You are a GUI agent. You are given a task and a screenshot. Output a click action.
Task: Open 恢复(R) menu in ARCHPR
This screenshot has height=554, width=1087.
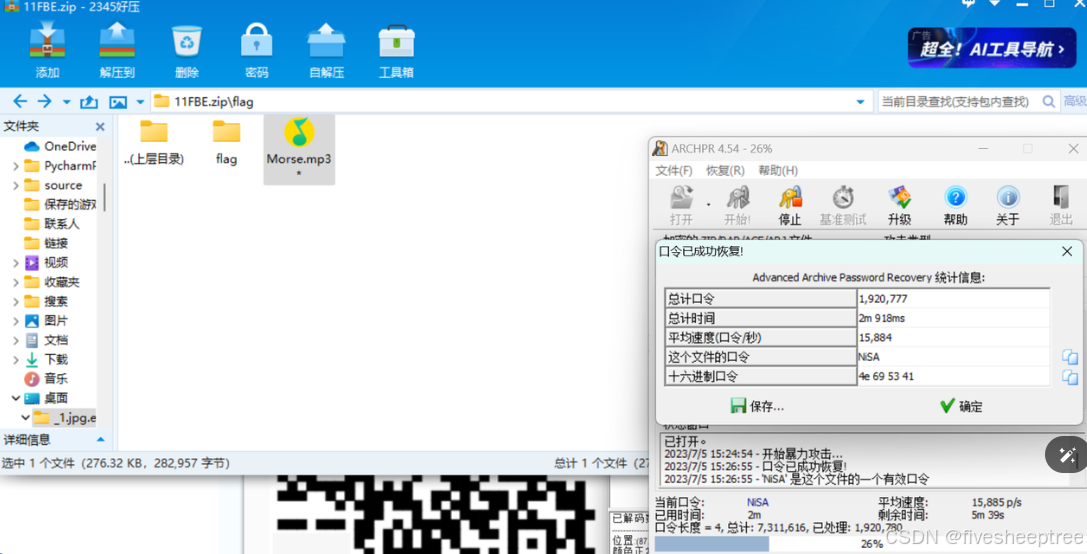click(x=725, y=171)
